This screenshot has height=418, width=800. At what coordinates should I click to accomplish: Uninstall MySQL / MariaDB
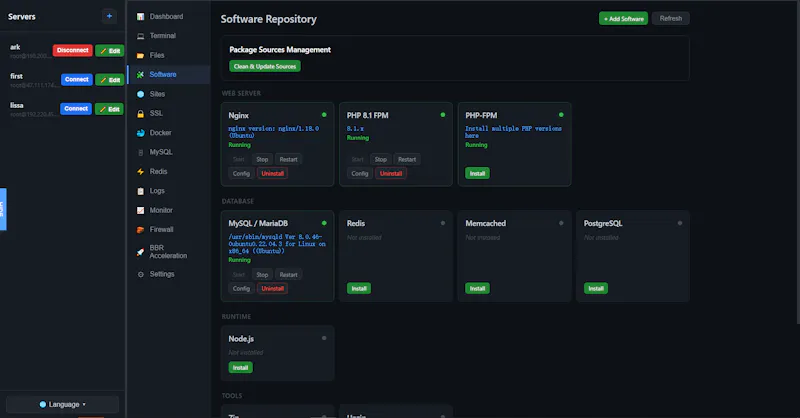pos(272,288)
